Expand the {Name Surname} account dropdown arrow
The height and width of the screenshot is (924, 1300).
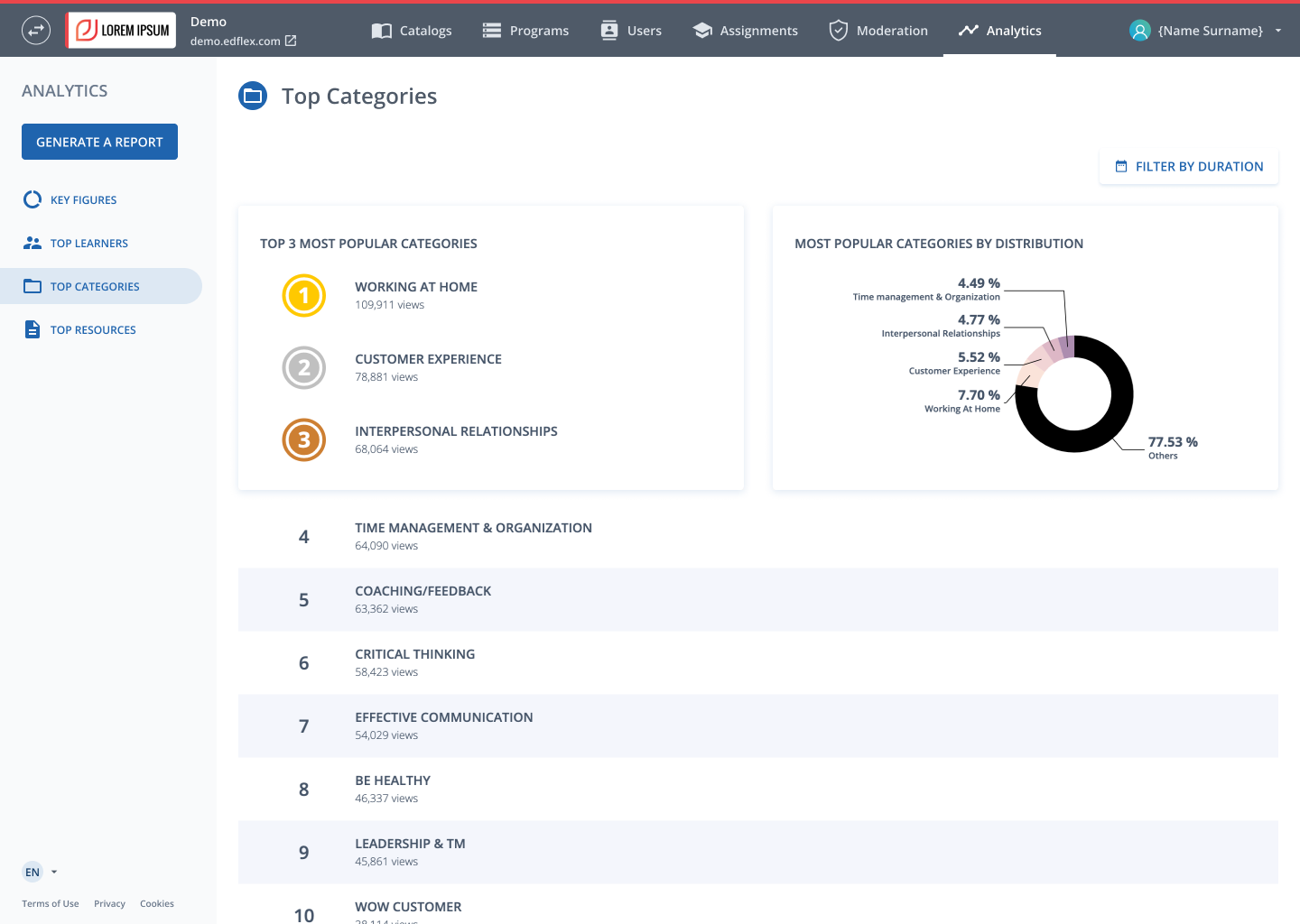coord(1278,31)
